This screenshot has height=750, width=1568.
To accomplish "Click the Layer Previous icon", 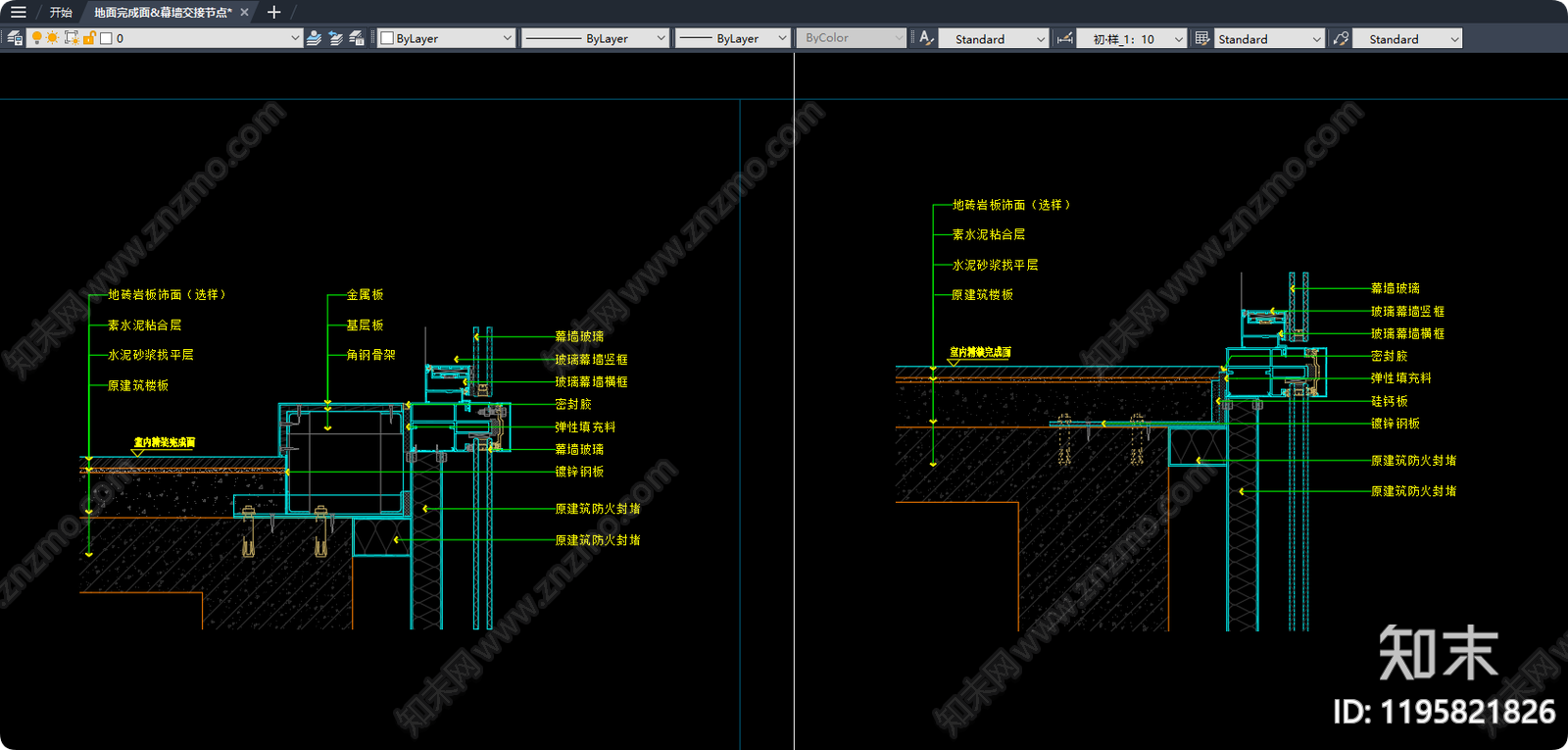I will [x=335, y=38].
